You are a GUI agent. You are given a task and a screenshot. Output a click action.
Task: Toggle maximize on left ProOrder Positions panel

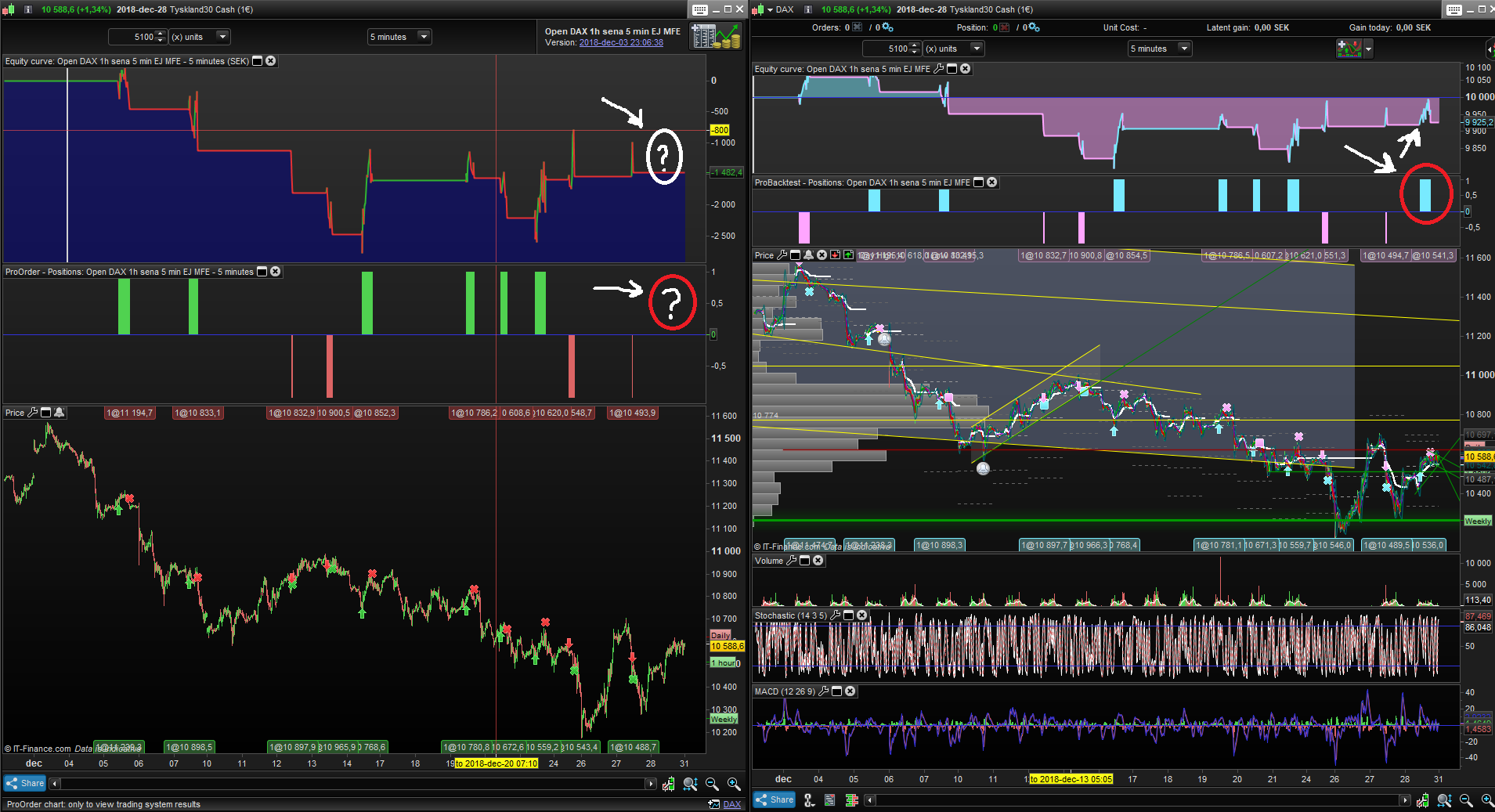click(262, 272)
